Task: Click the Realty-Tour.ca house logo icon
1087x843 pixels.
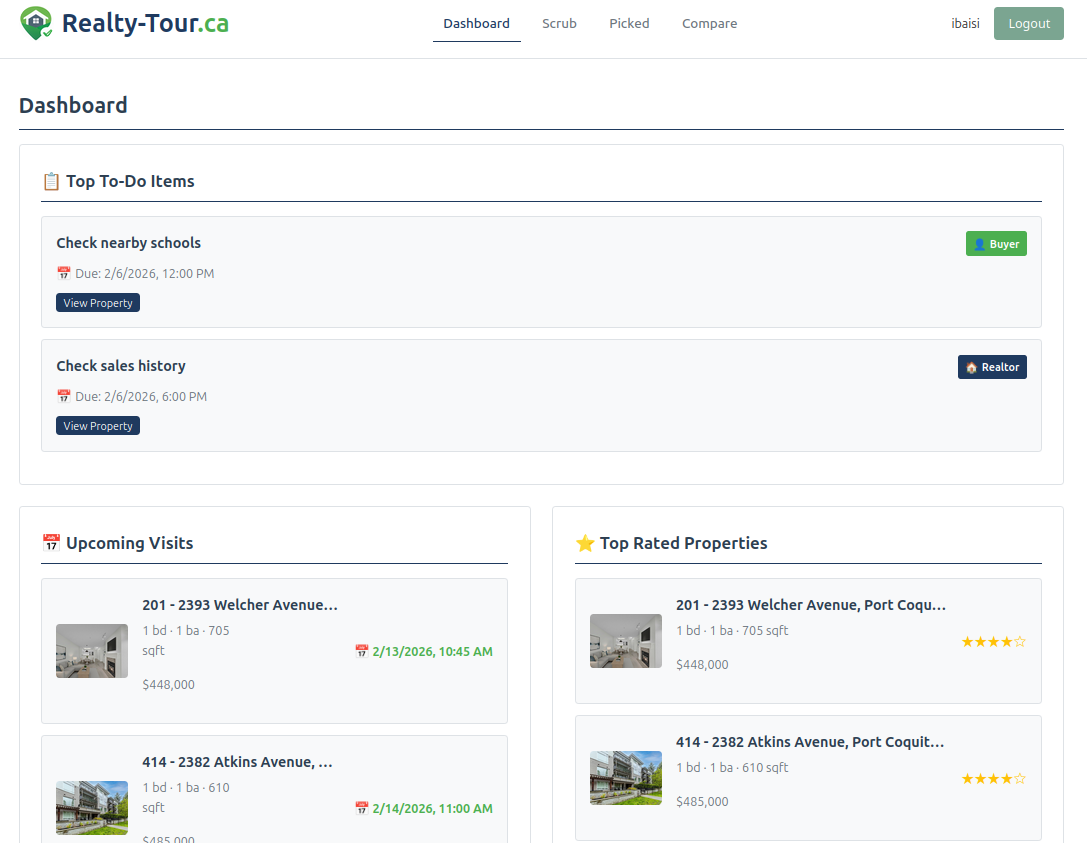Action: pyautogui.click(x=36, y=23)
